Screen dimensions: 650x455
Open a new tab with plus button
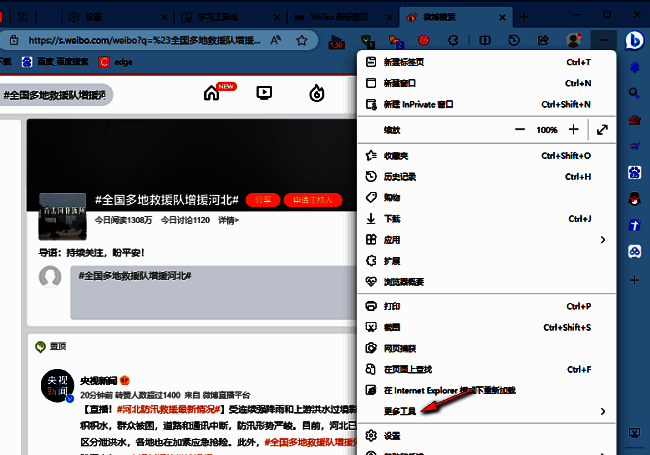click(x=523, y=17)
